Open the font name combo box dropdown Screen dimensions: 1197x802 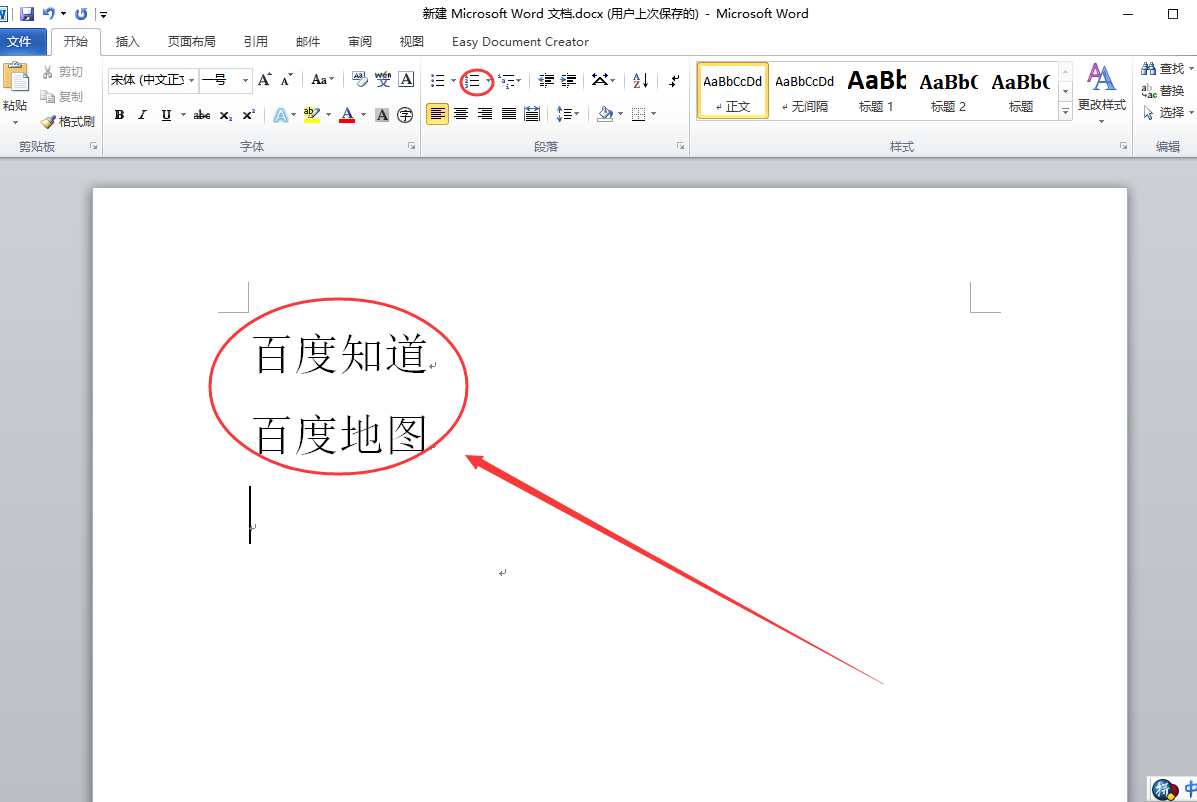pos(192,80)
